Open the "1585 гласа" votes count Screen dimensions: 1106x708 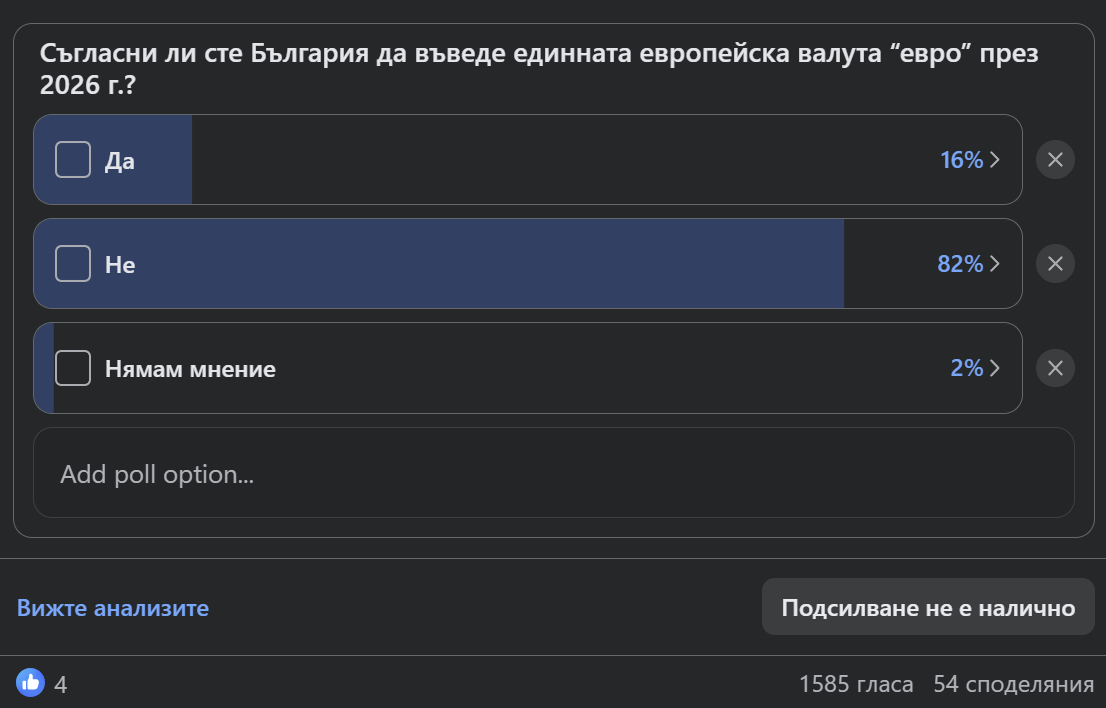[856, 684]
